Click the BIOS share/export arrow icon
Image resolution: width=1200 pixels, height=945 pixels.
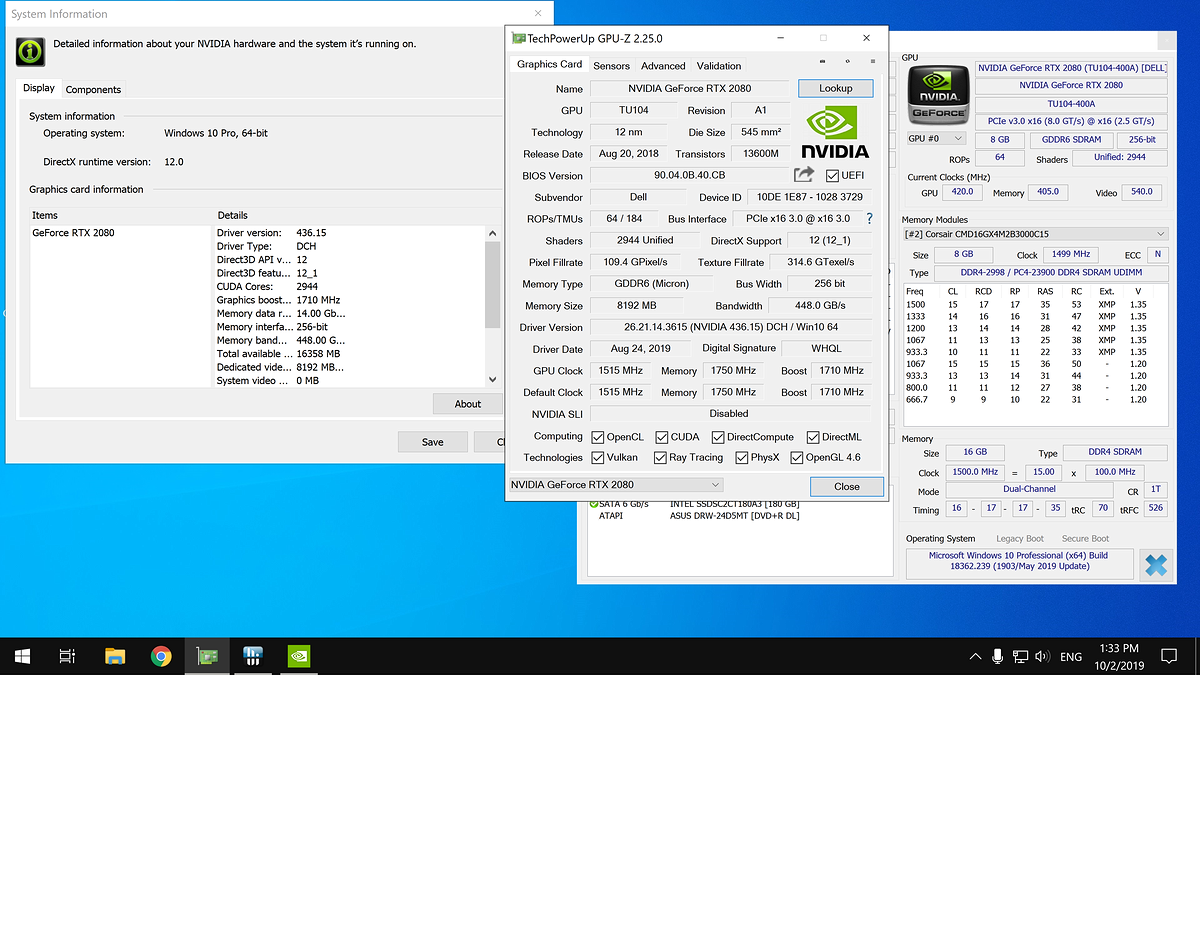[804, 175]
